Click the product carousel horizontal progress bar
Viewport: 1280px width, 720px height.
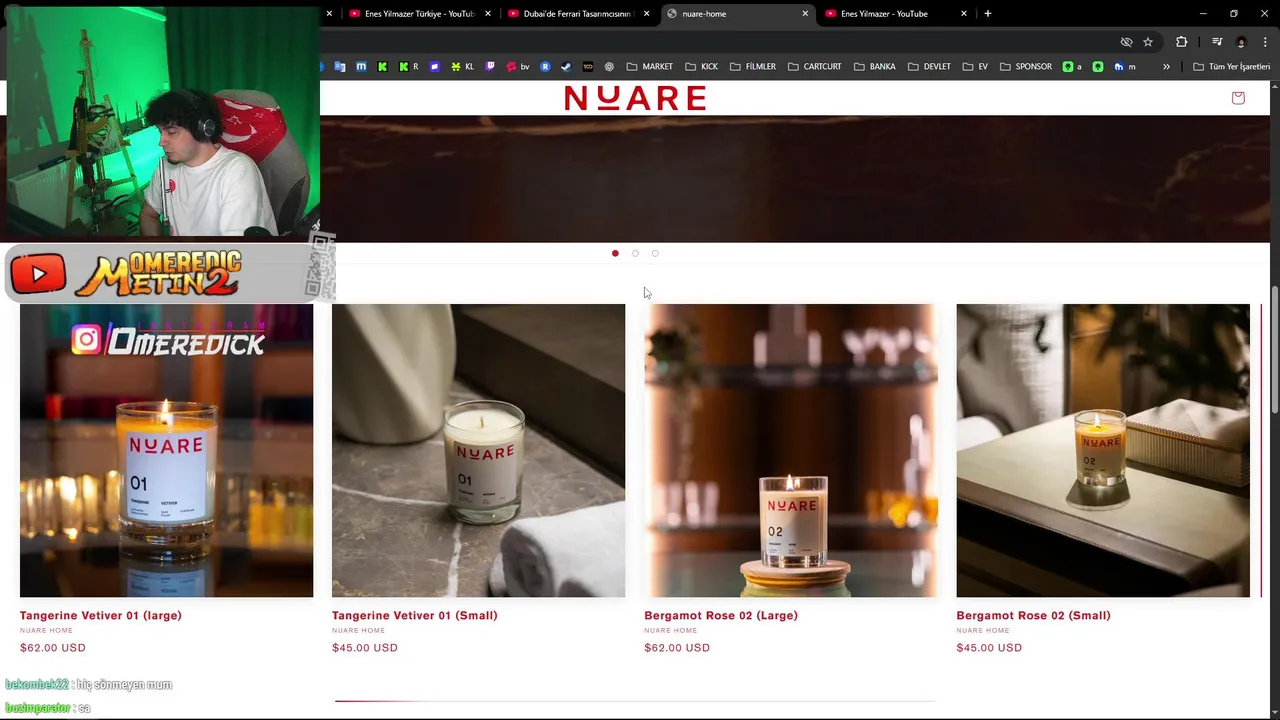635,701
